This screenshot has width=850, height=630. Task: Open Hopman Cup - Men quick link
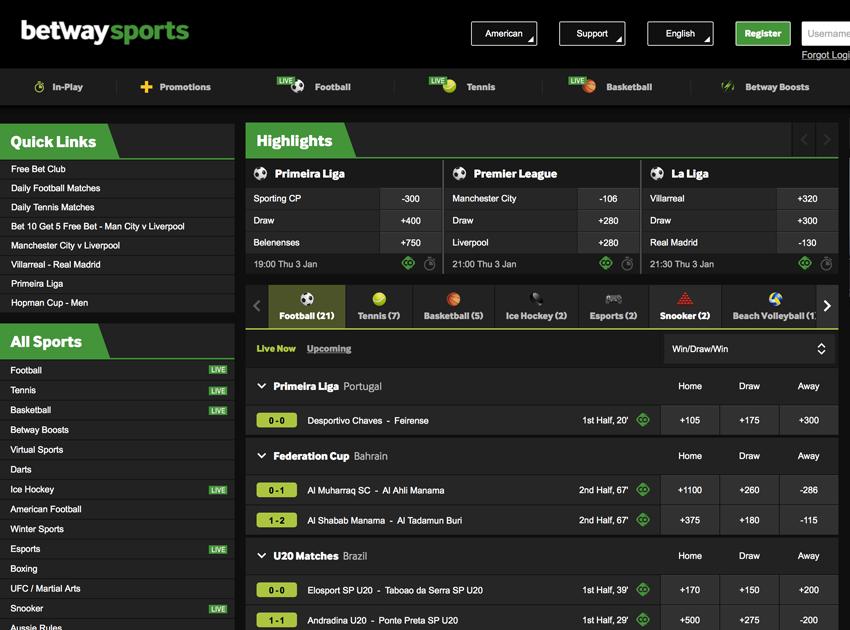[x=117, y=303]
